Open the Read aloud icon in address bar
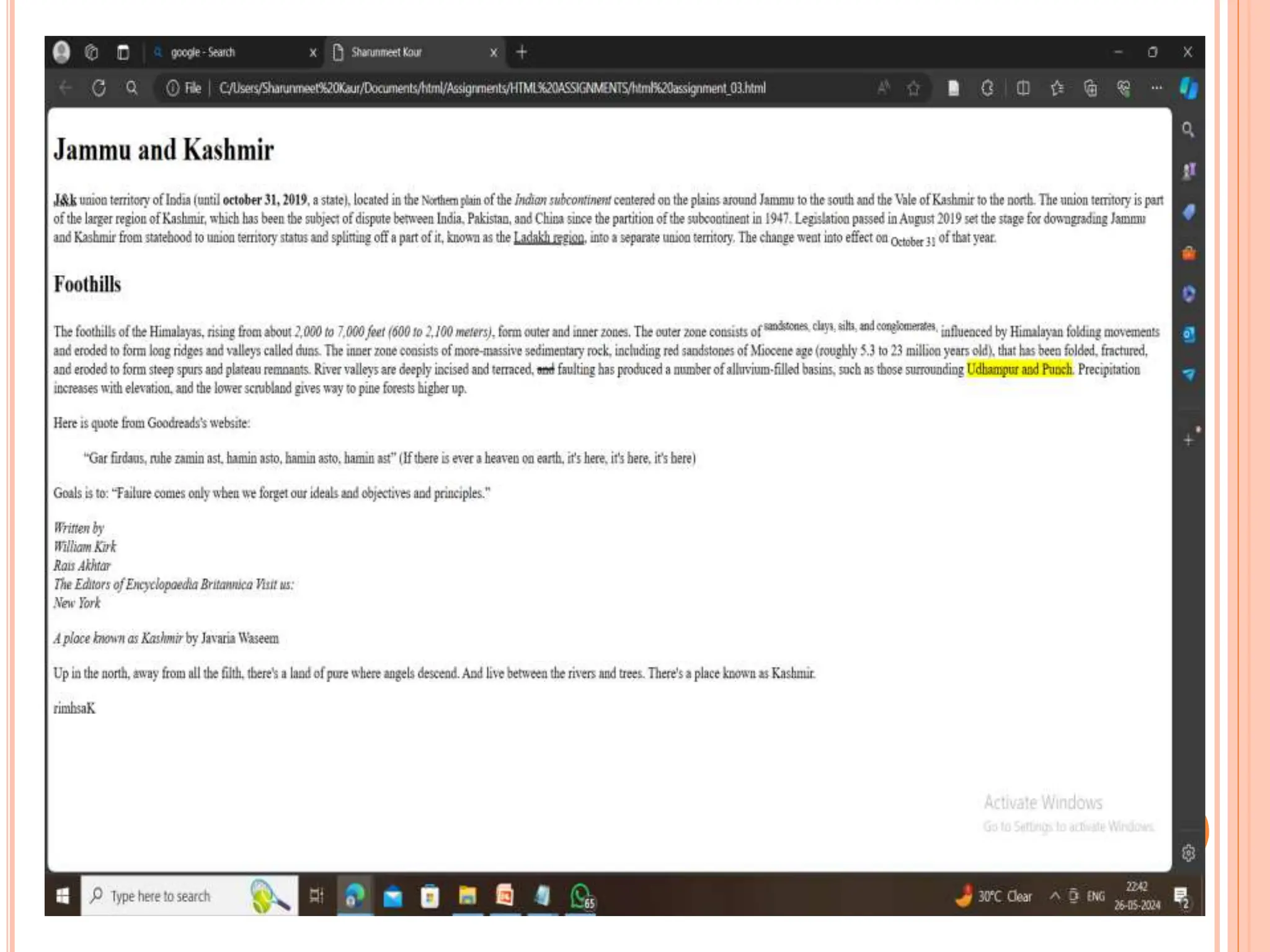 [884, 88]
